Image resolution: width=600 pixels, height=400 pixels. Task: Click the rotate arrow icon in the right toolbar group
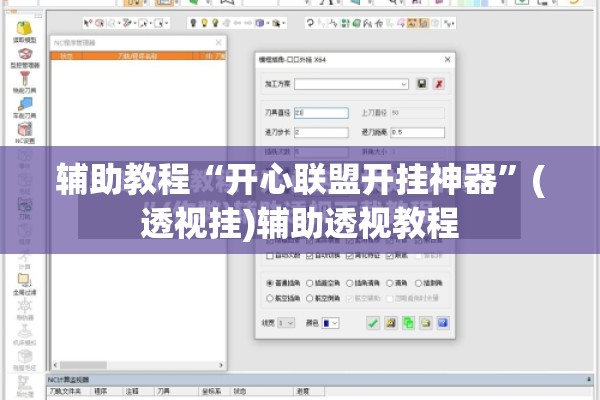tap(310, 23)
